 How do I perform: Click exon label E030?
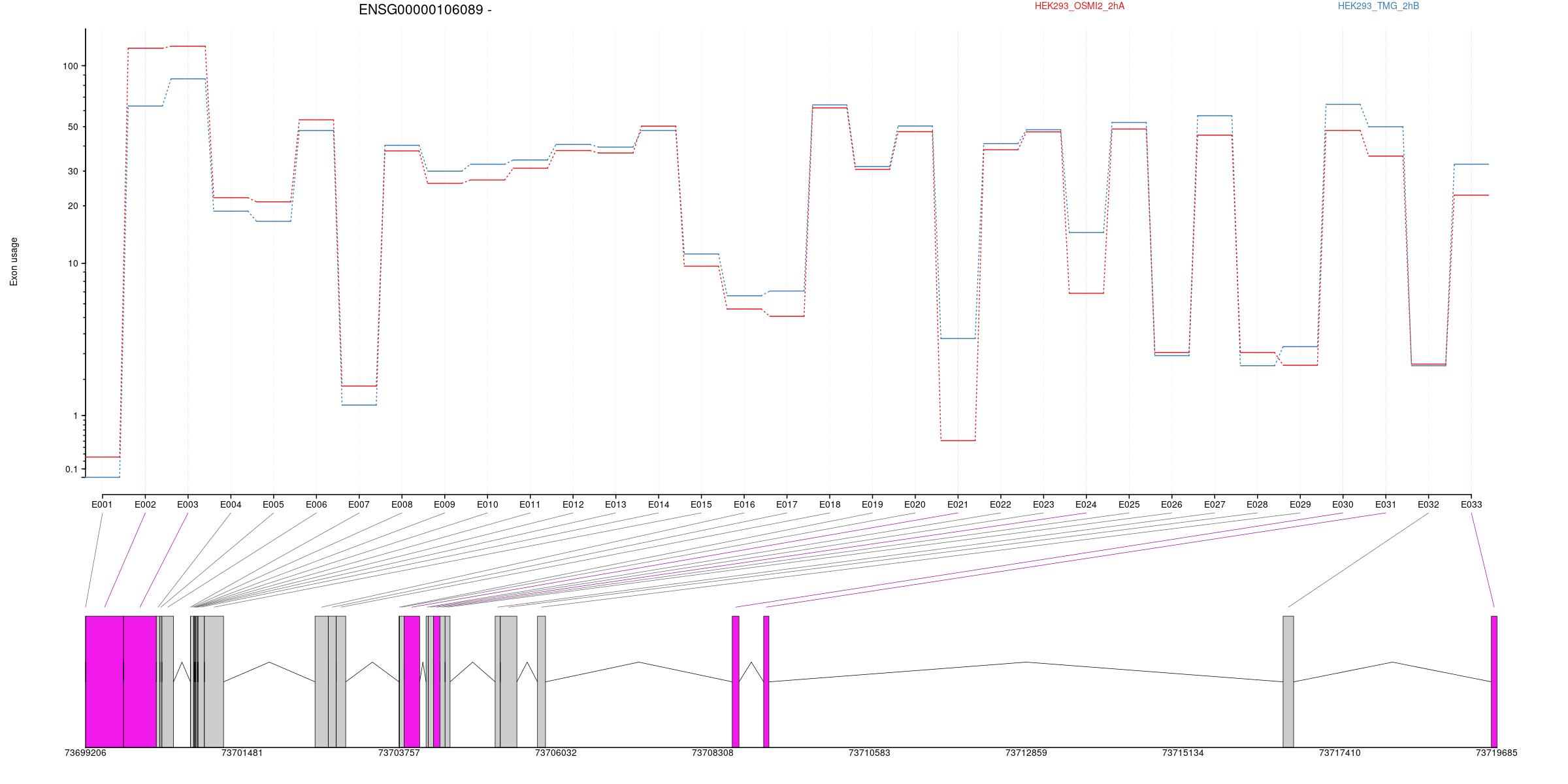coord(1343,504)
